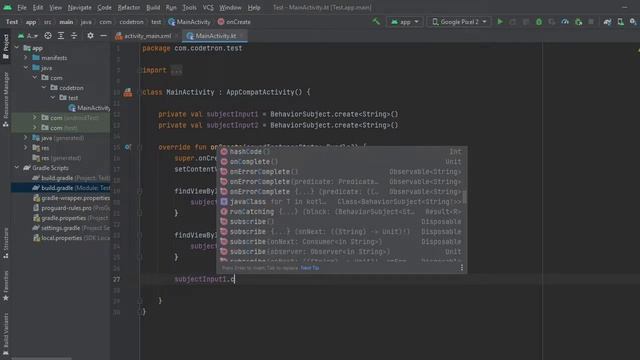Click the completion popup vertical scrollbar
Screen dimensions: 640x360
(x=465, y=197)
